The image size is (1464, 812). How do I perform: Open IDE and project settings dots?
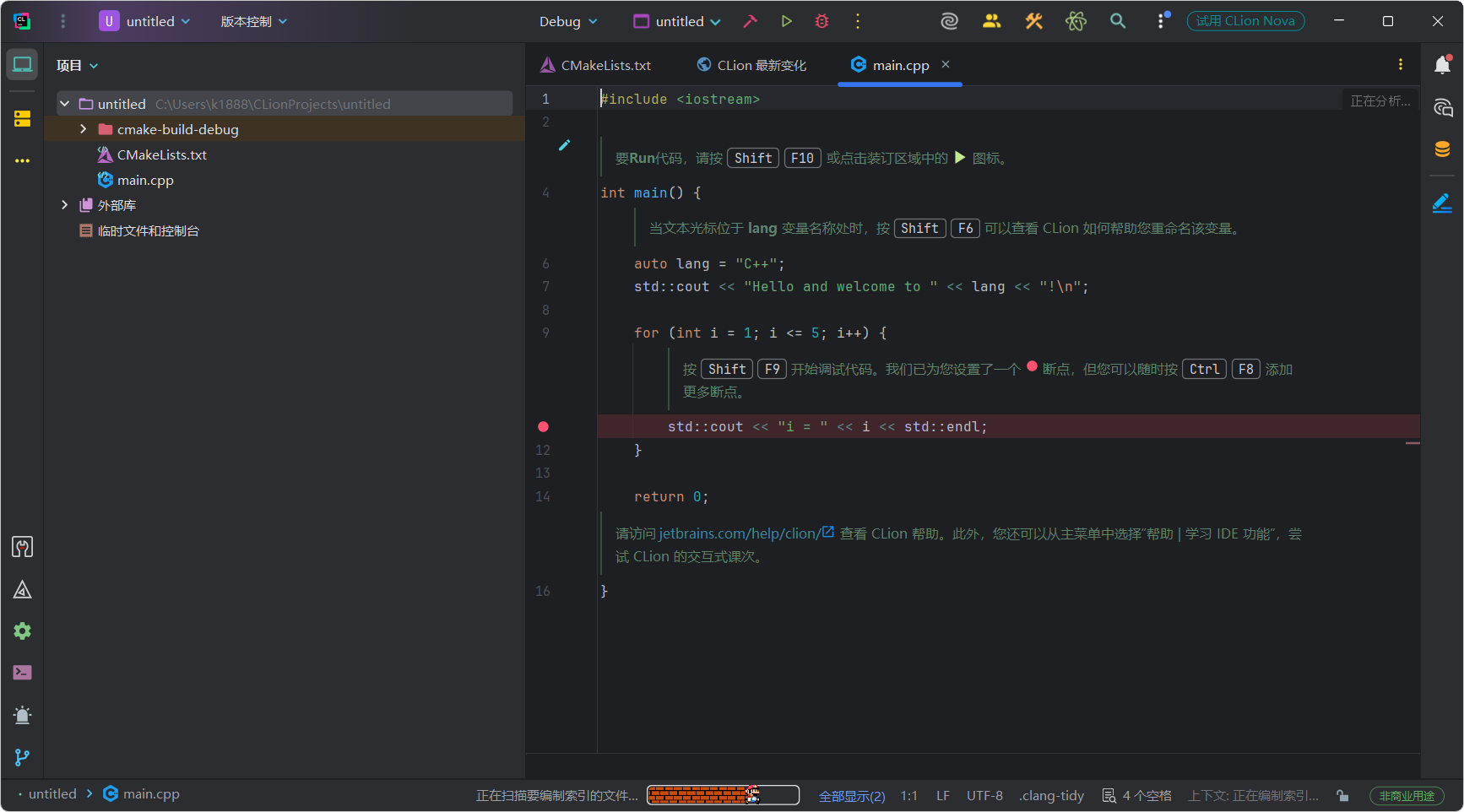(x=1162, y=21)
